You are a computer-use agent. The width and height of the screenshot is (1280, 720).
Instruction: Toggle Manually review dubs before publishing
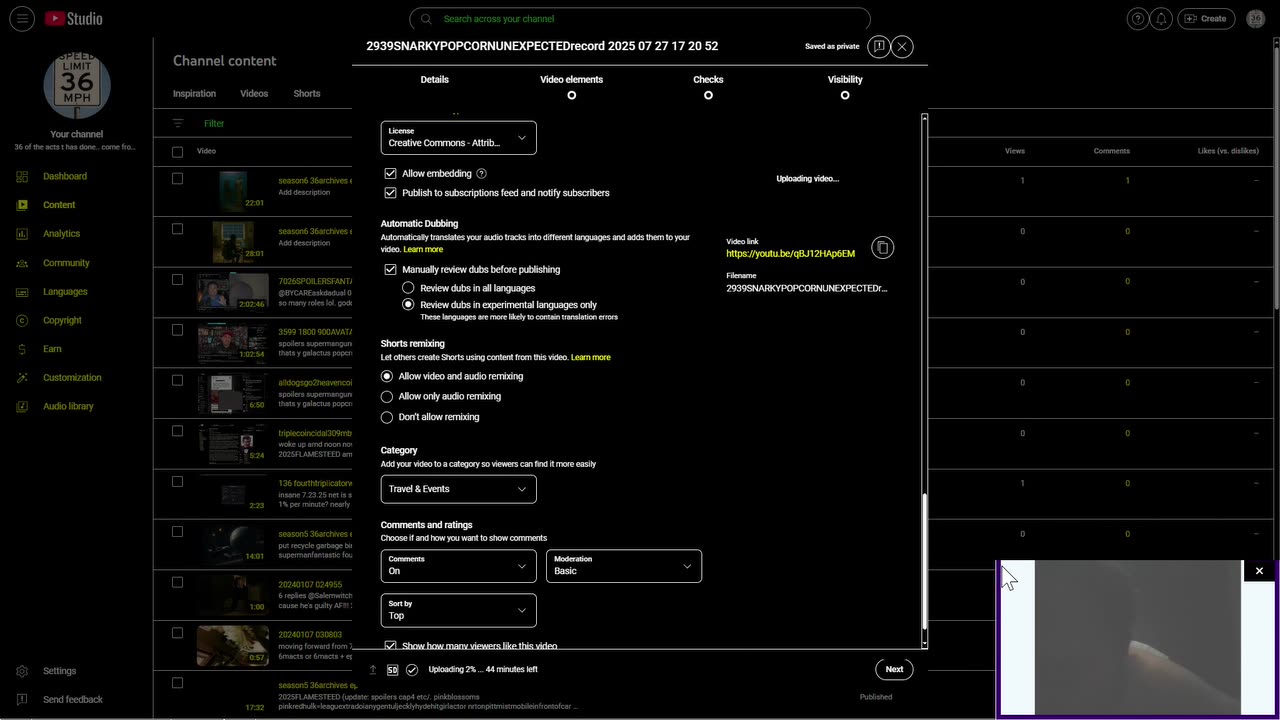[390, 270]
